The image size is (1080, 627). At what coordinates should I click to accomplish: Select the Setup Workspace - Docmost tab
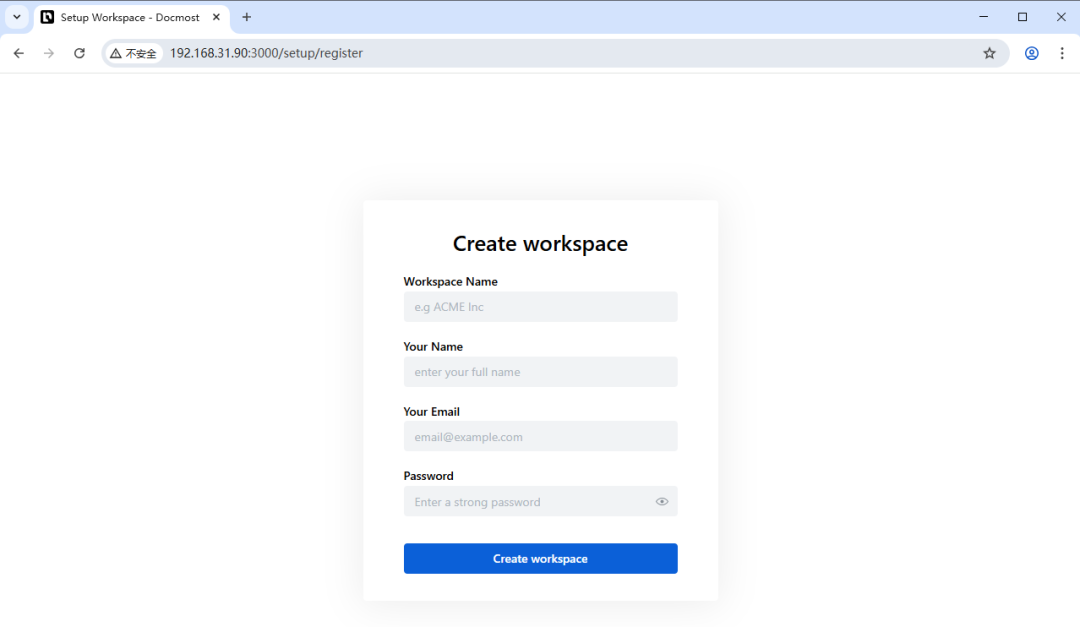[131, 17]
